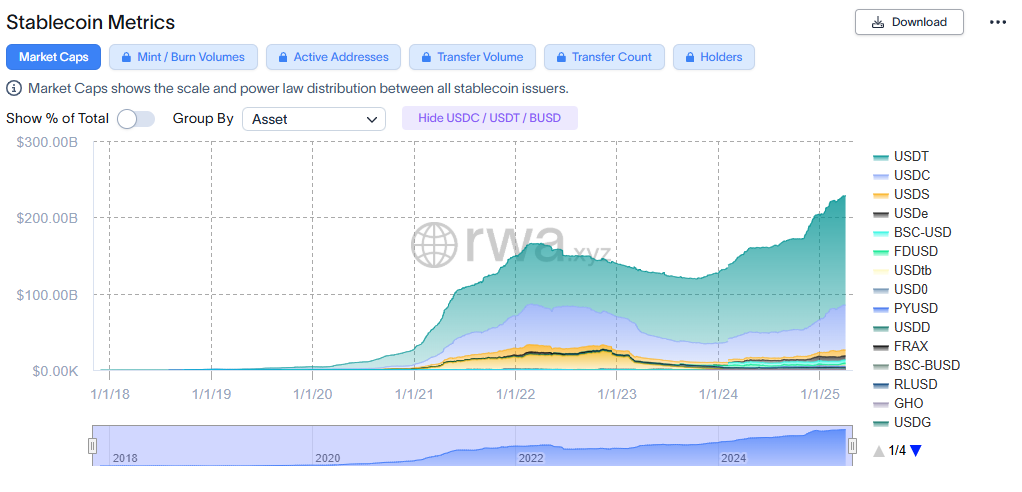1022x492 pixels.
Task: Open the Active Addresses tab
Action: tap(334, 57)
